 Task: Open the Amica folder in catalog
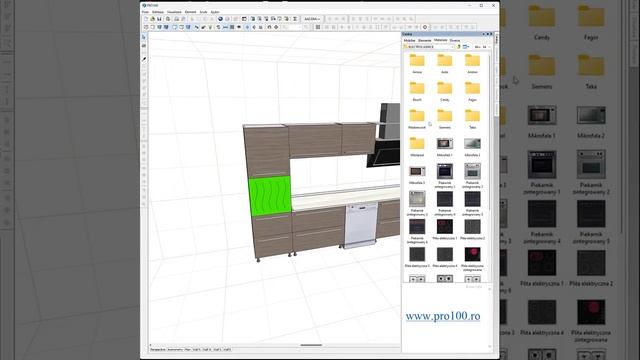coord(417,64)
